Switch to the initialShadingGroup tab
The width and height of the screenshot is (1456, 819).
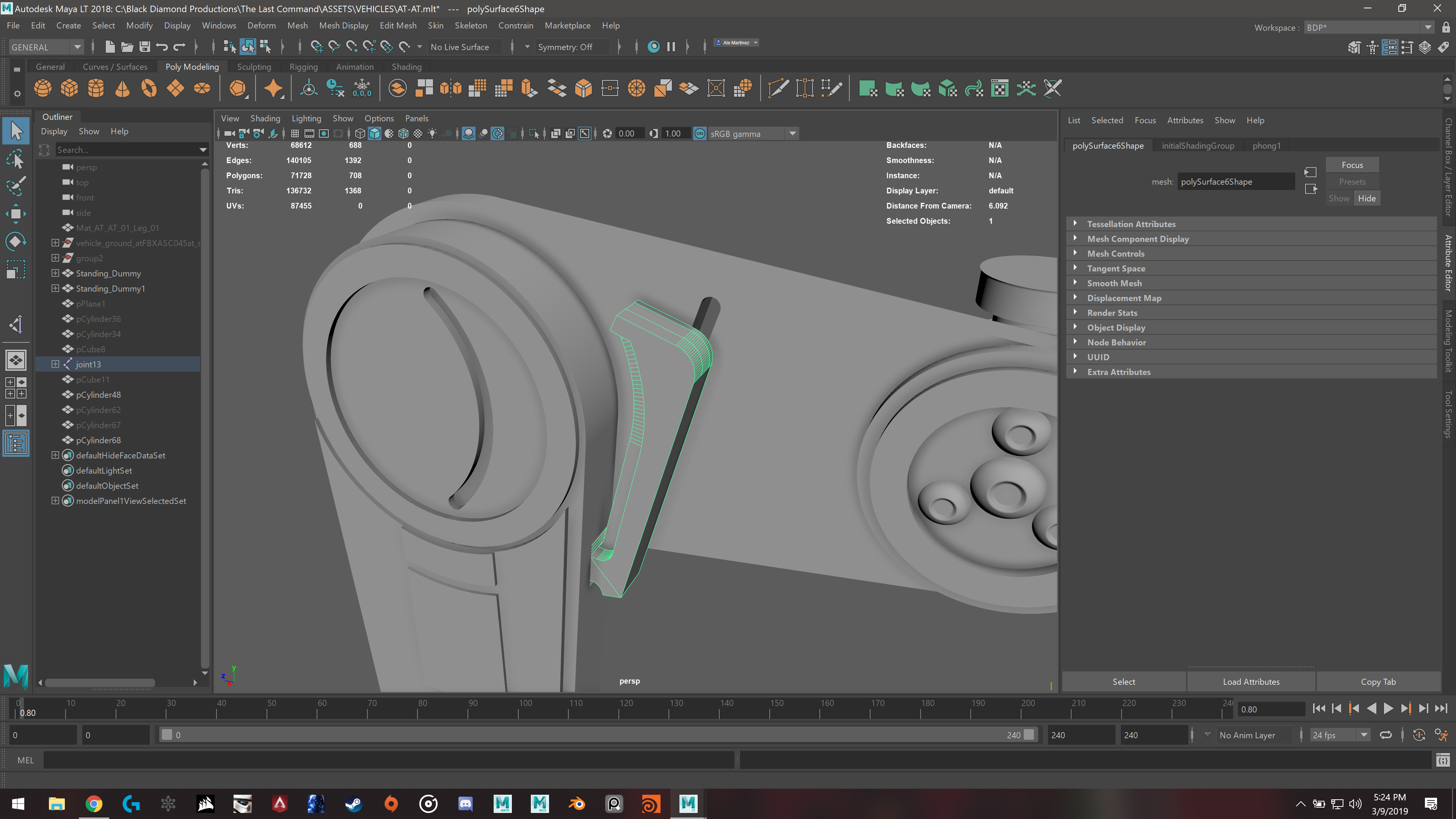click(1198, 146)
